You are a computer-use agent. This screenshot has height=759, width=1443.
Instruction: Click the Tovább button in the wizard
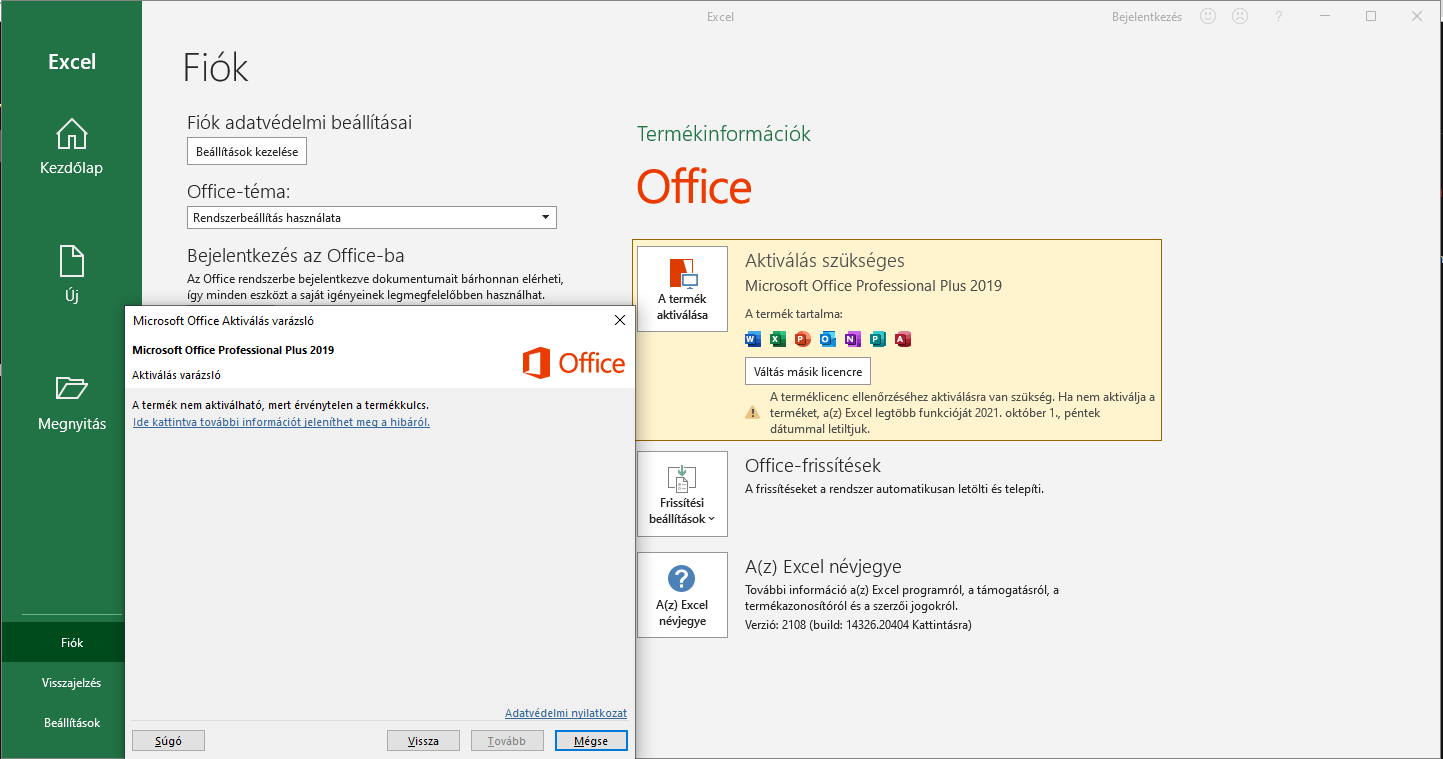(x=507, y=741)
